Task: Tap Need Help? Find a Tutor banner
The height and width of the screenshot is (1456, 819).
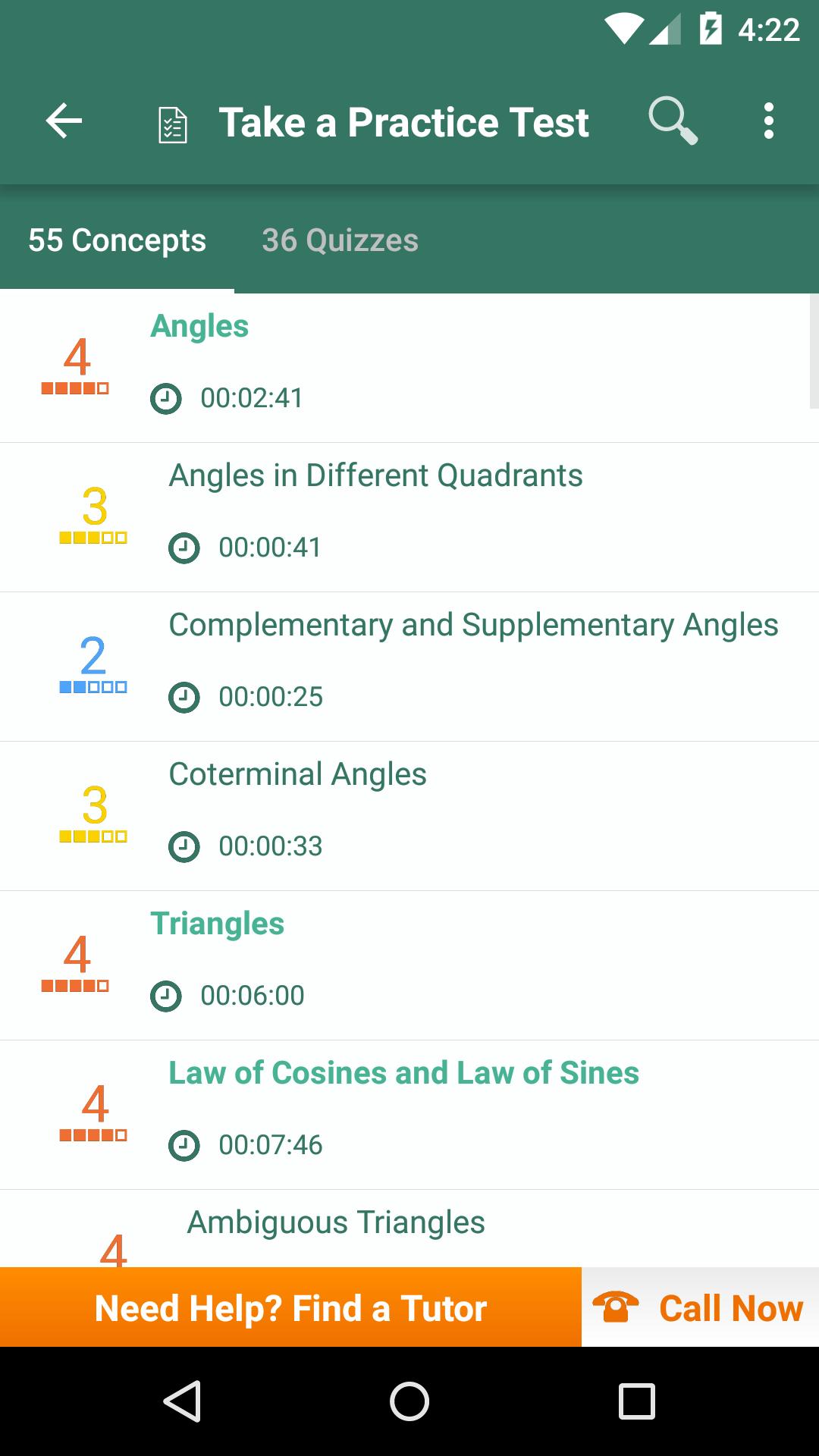Action: (x=290, y=1307)
